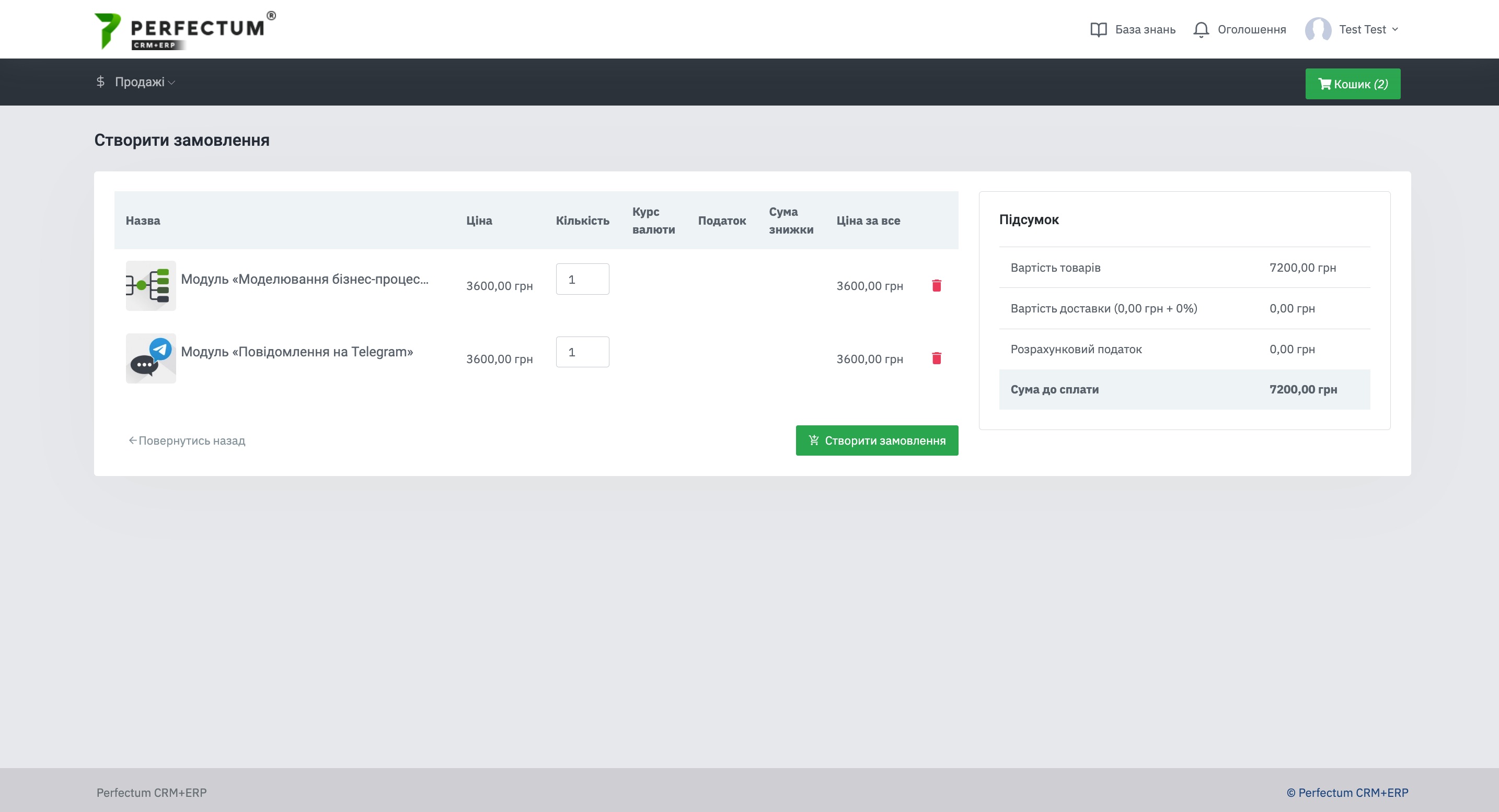Go back via Повернутись назад link
The width and height of the screenshot is (1499, 812).
point(187,441)
